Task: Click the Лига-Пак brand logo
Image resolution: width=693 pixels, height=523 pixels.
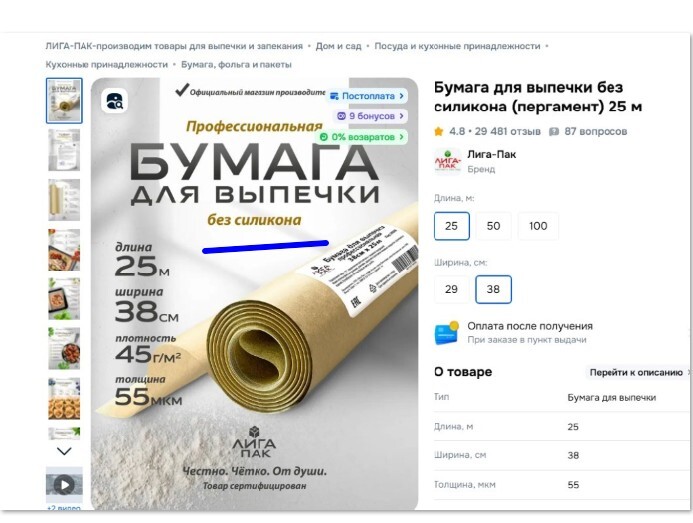Action: click(448, 162)
